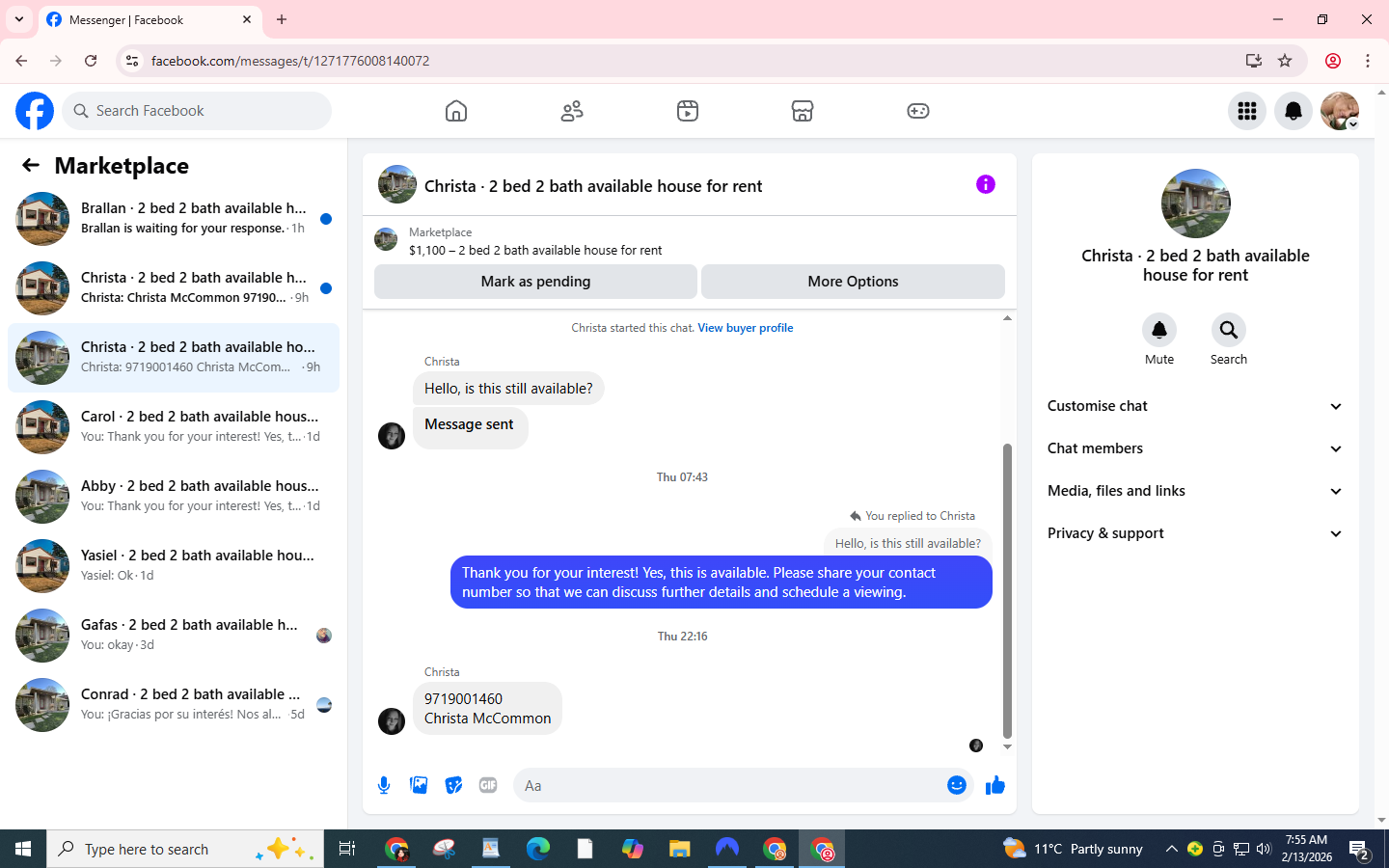
Task: Click install app icon in address bar
Action: pos(1254,61)
